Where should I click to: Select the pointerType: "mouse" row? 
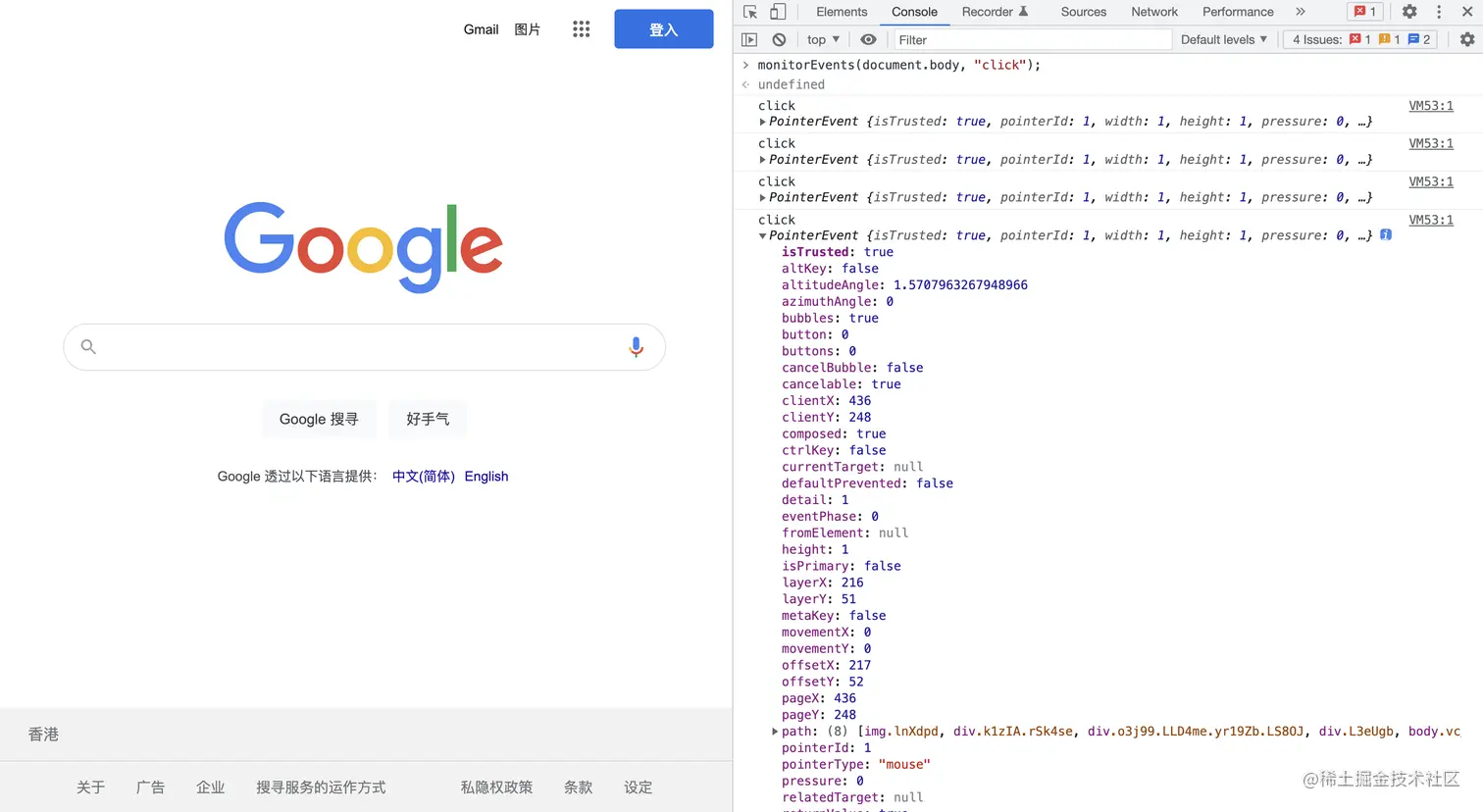pos(855,765)
